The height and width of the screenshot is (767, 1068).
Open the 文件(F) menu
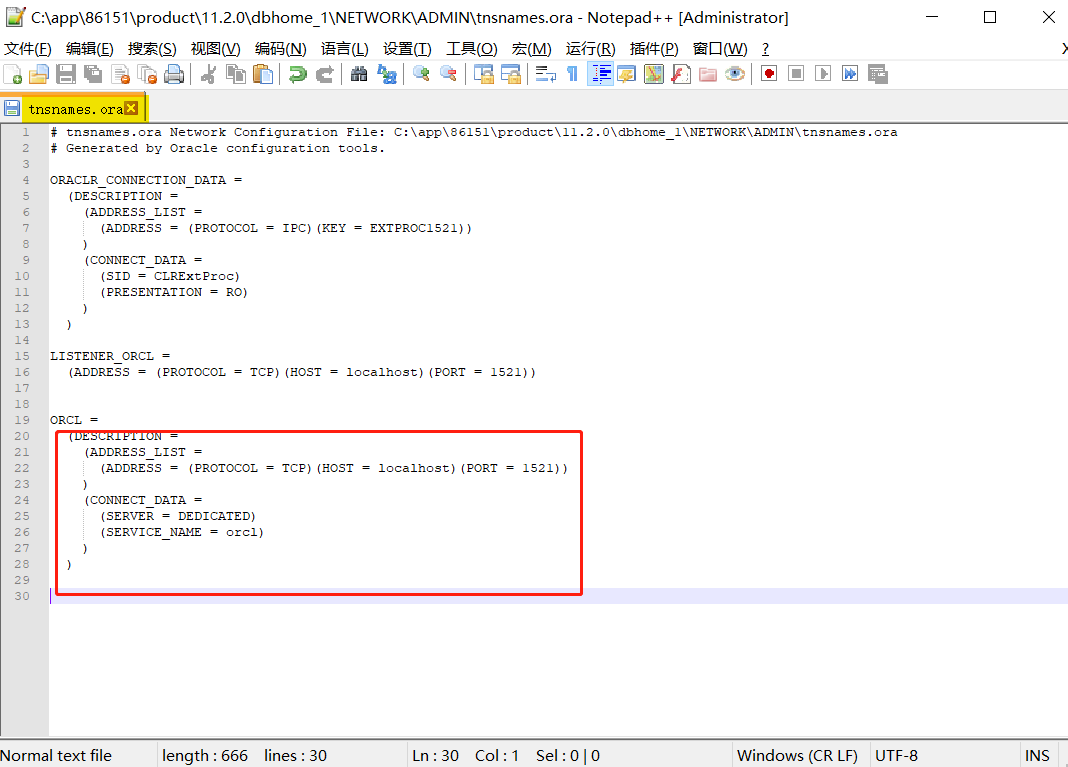[x=28, y=49]
